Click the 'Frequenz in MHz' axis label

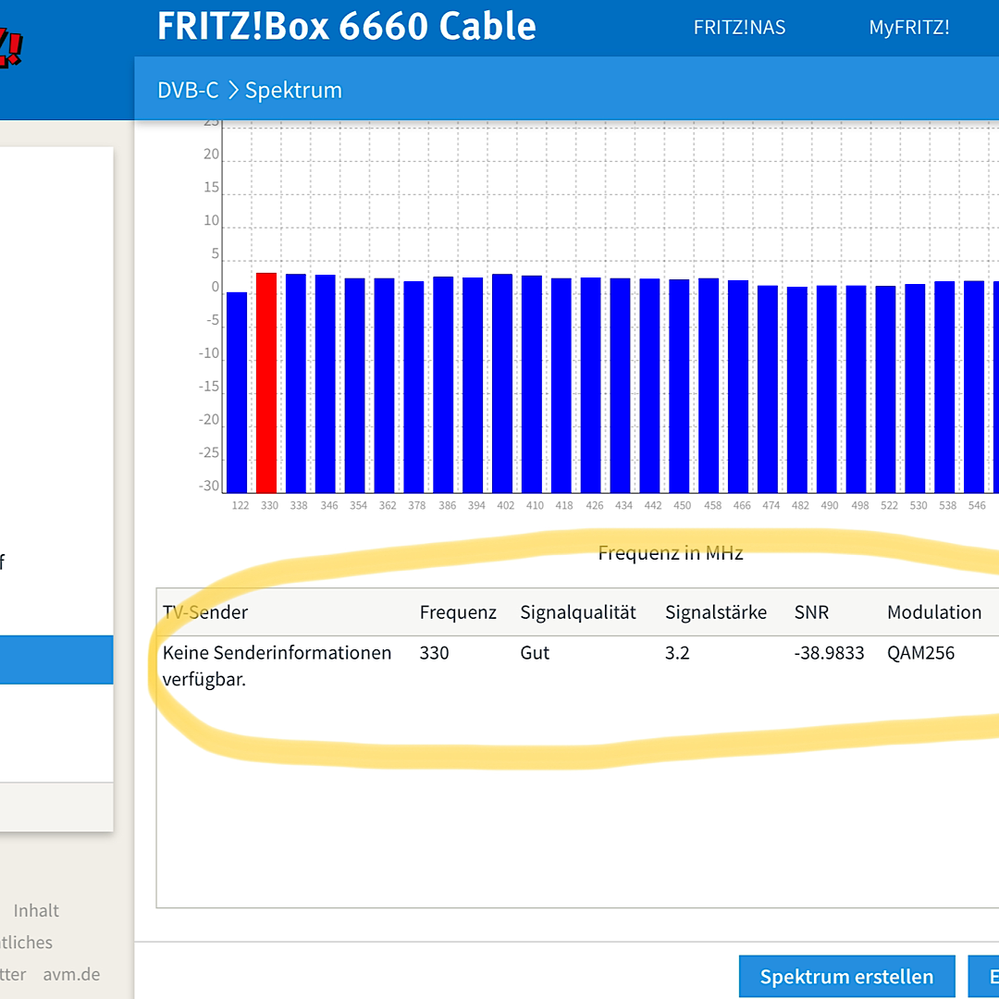[x=670, y=552]
